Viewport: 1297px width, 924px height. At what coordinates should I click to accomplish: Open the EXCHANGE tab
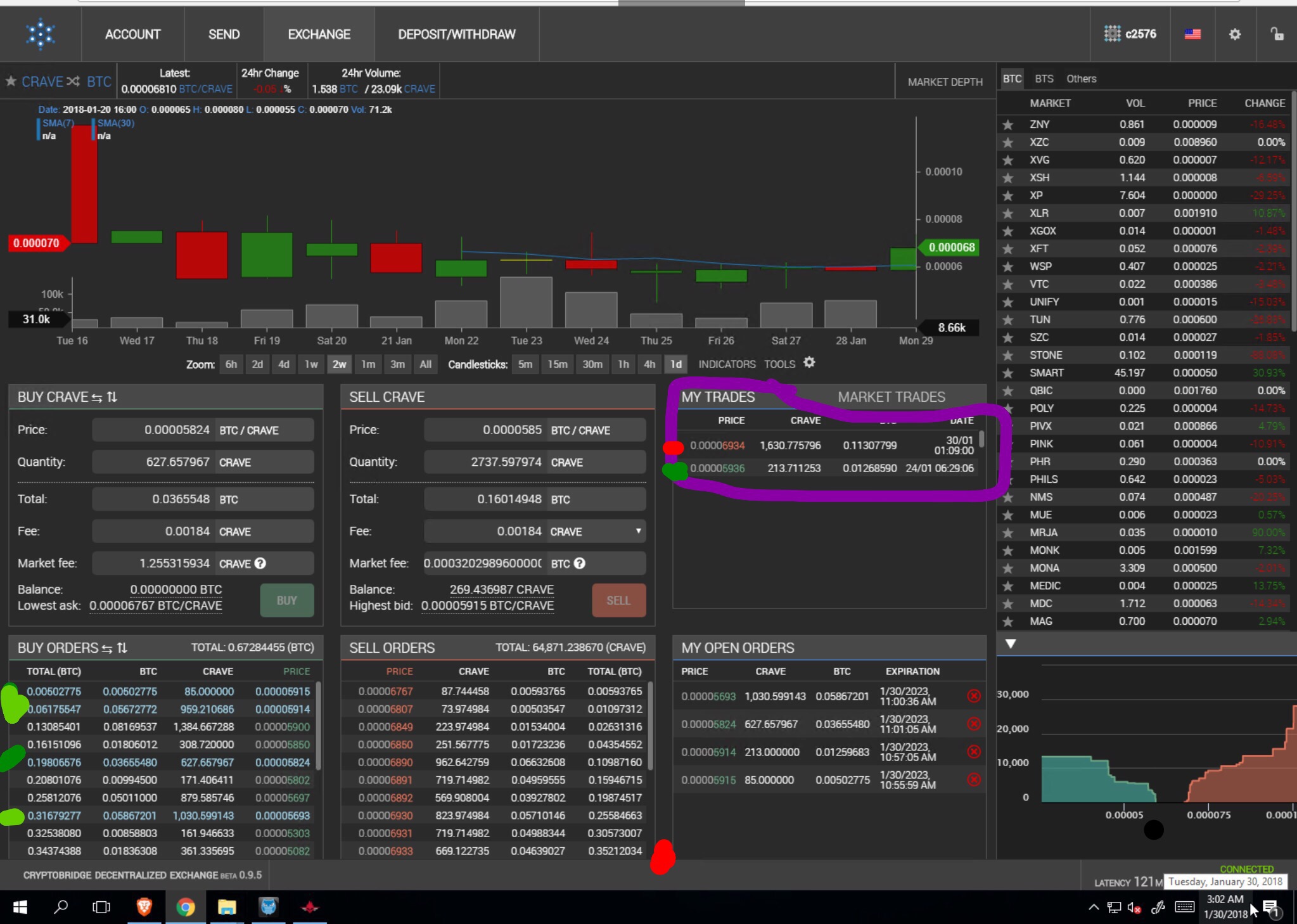[319, 34]
